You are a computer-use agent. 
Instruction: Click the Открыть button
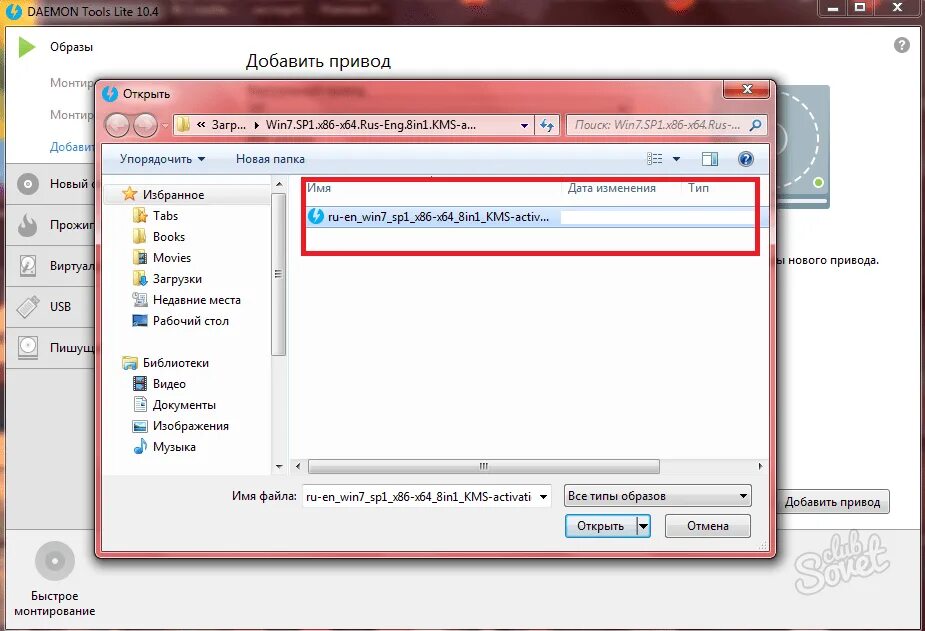click(601, 525)
